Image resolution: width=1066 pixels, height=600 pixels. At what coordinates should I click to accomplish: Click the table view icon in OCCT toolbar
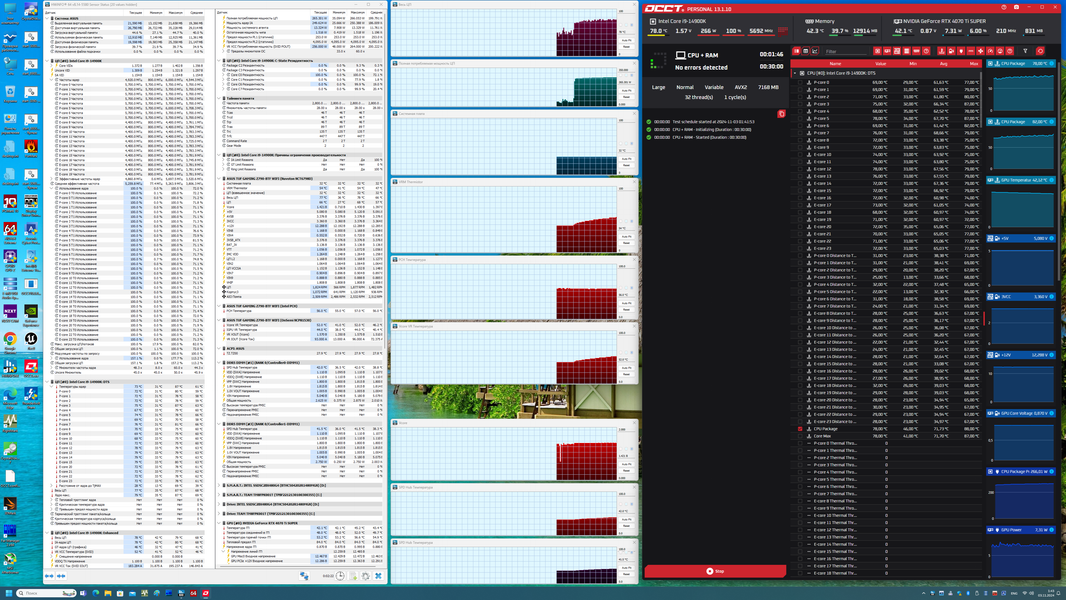tap(806, 51)
